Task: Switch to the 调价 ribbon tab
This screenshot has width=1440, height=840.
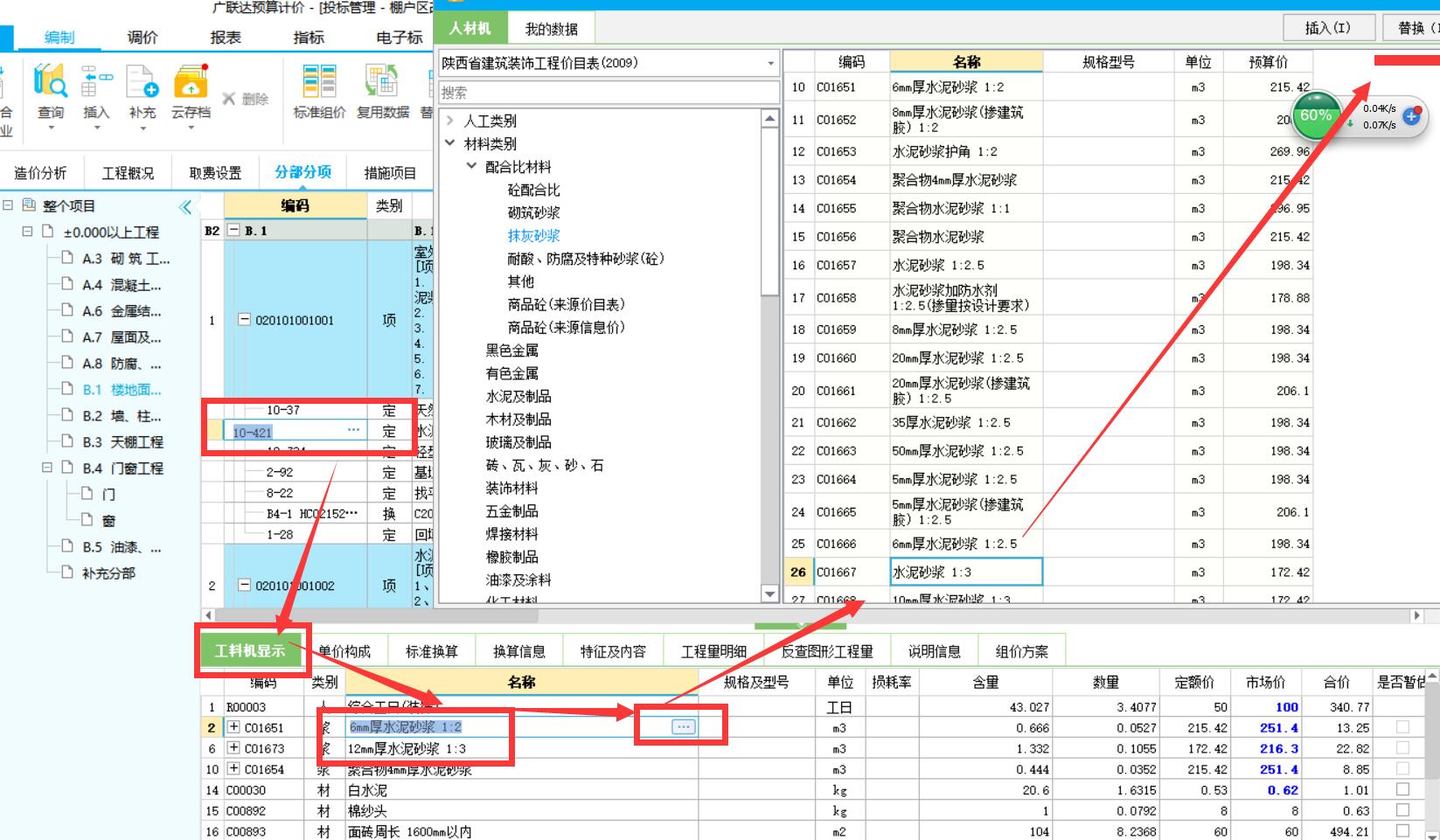Action: [142, 37]
